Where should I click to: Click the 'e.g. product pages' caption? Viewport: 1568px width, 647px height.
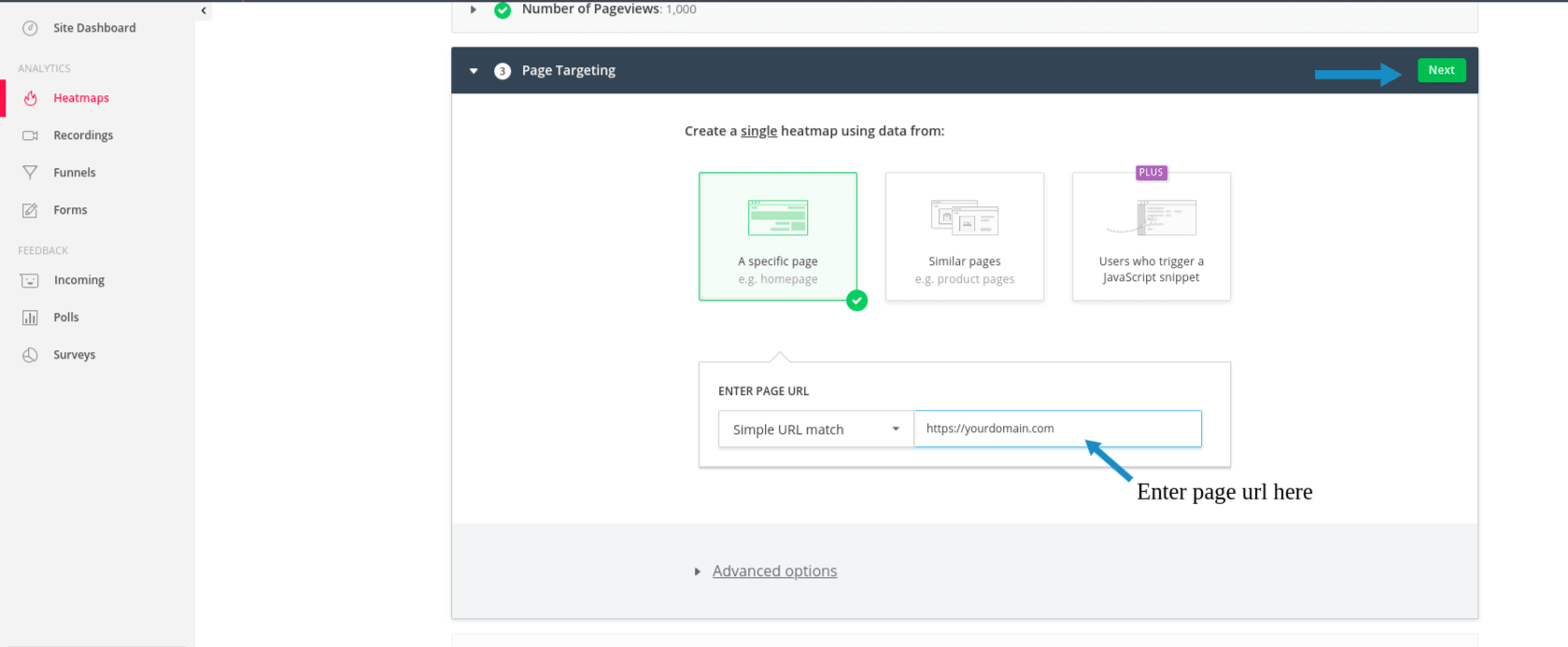click(965, 279)
